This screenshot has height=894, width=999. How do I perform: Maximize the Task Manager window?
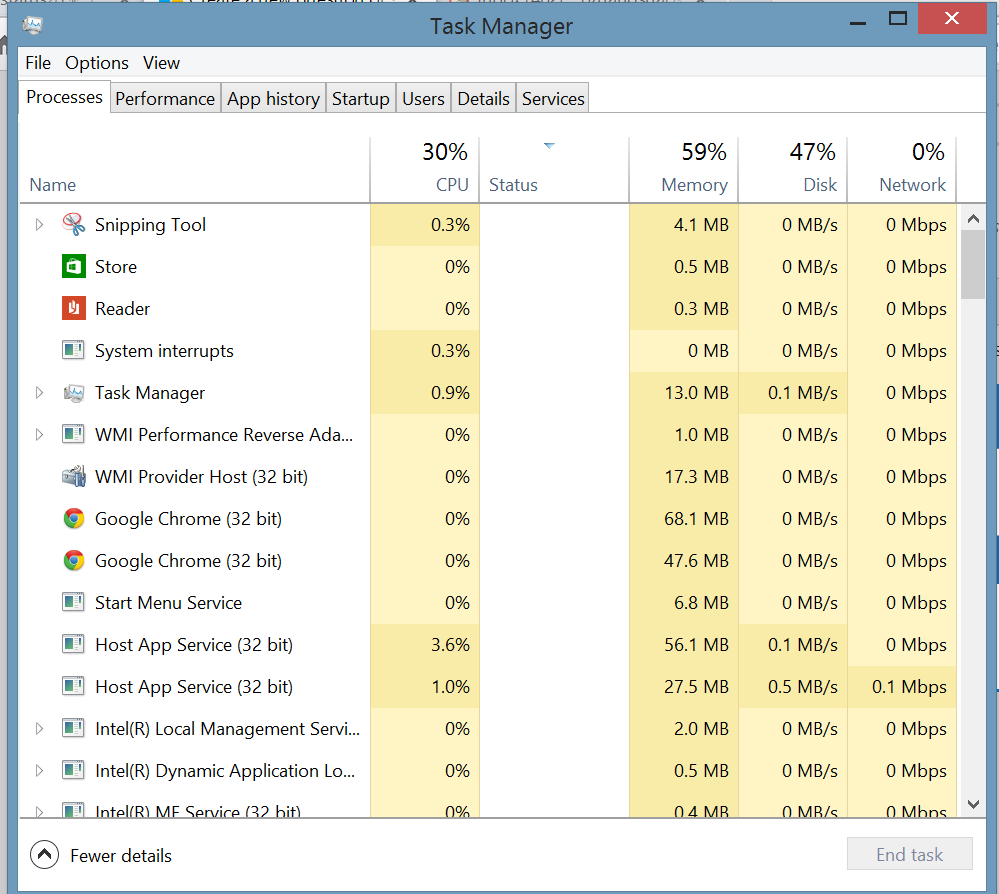pos(898,19)
